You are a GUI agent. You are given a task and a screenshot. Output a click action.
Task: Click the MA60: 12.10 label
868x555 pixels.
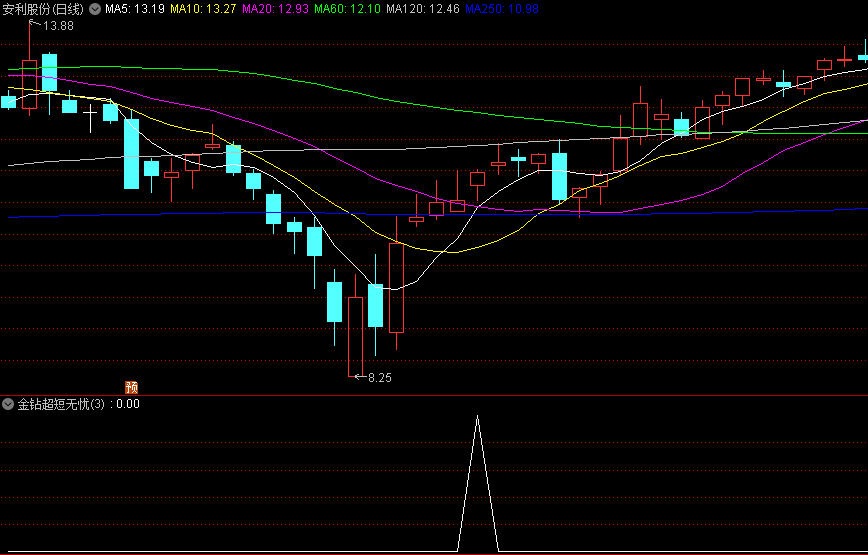click(348, 9)
